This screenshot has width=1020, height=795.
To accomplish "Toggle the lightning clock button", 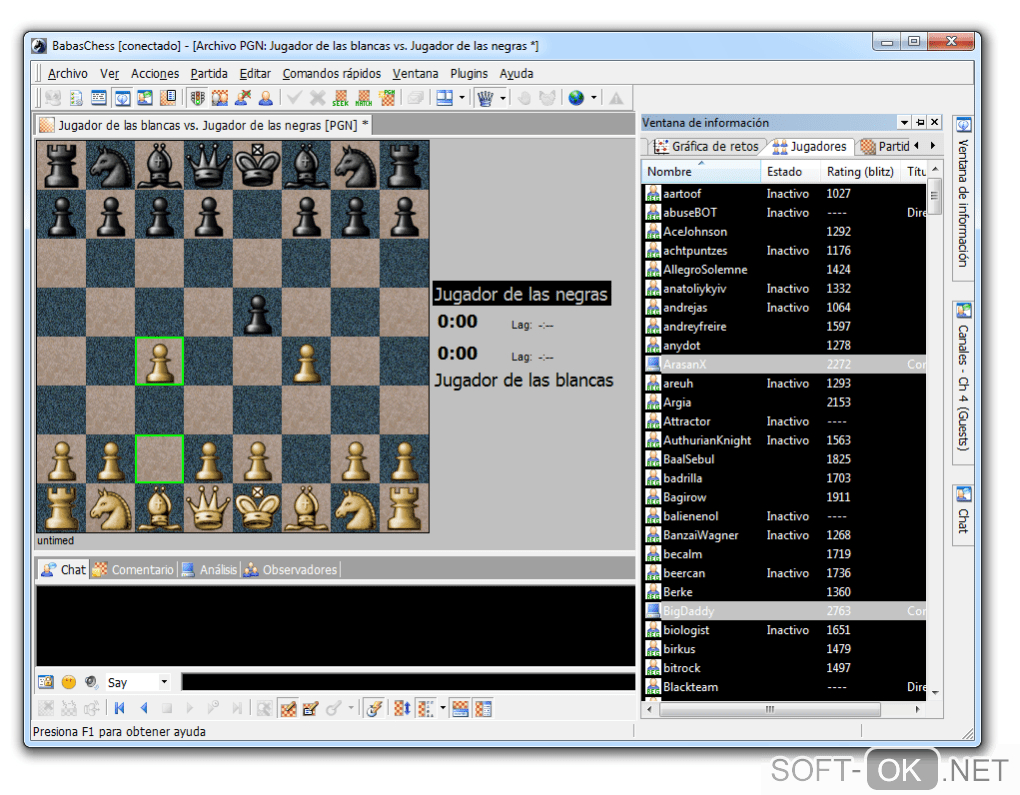I will (373, 708).
